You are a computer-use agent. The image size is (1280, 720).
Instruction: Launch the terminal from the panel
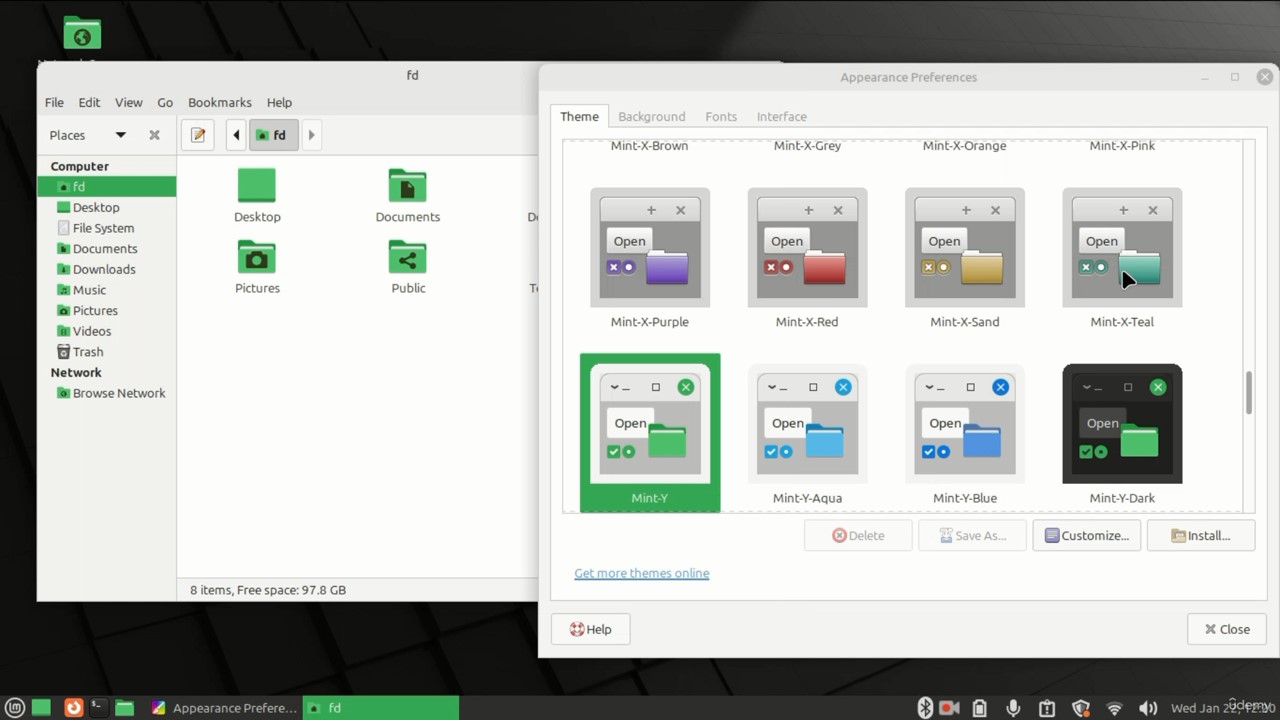98,708
